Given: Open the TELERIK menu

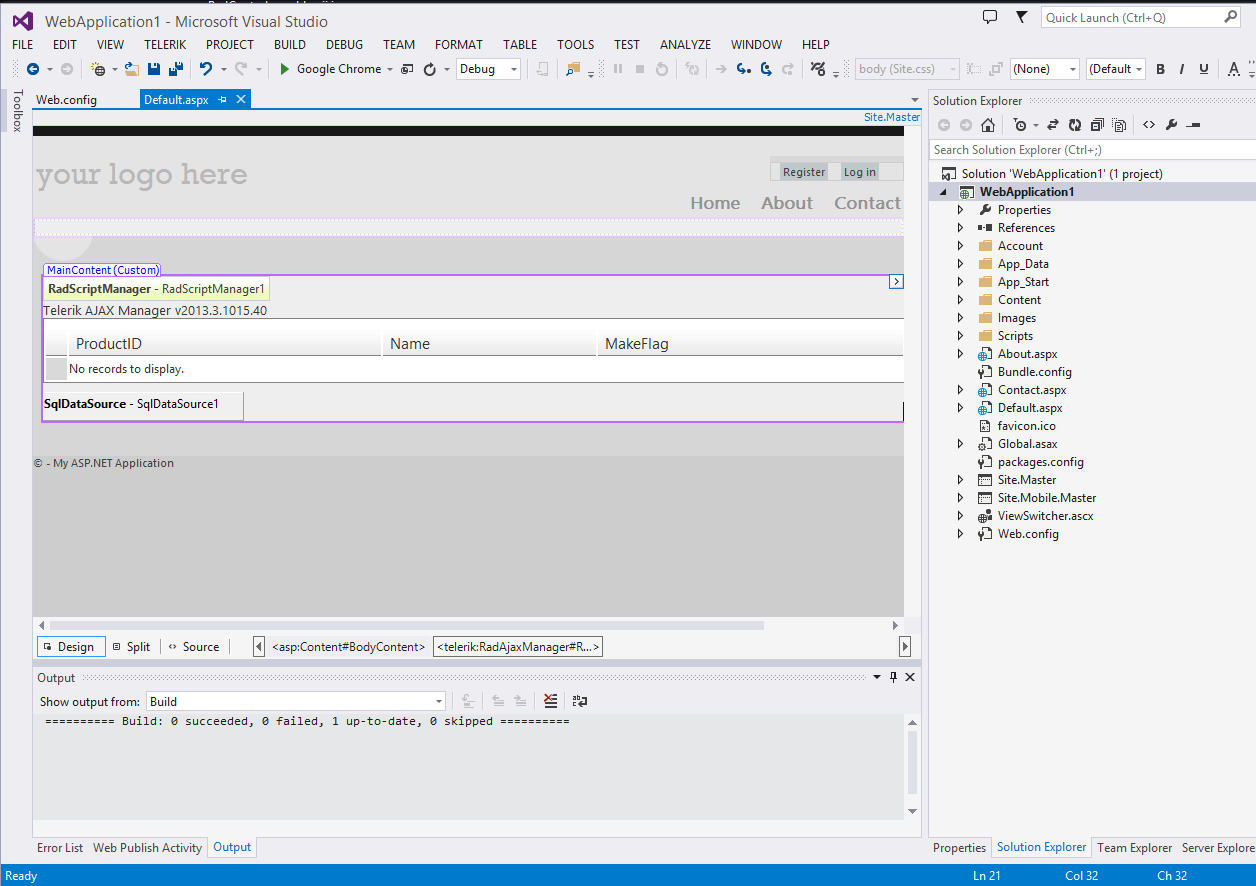Looking at the screenshot, I should pos(165,44).
